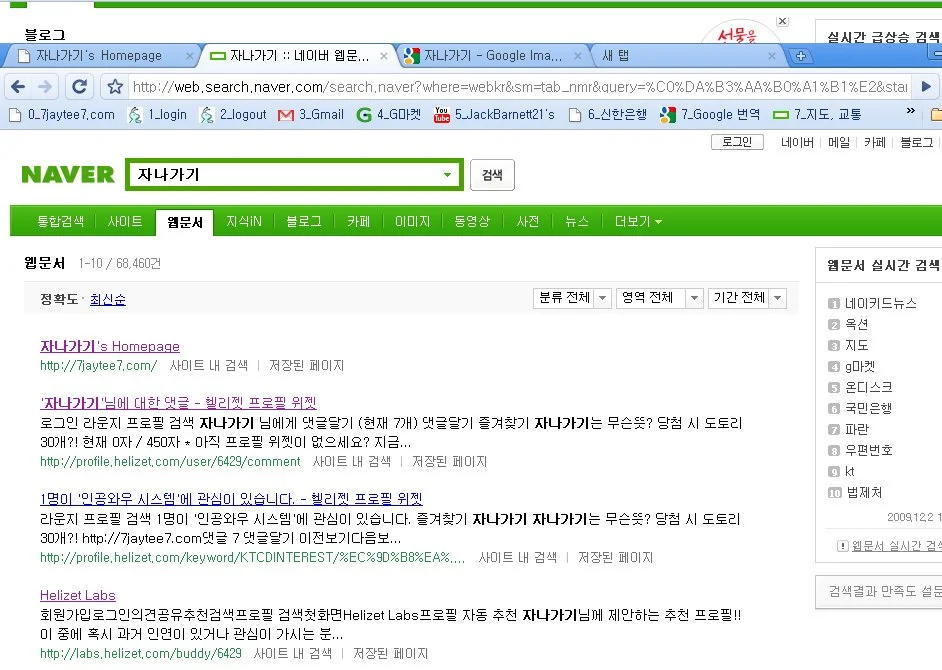Open the 영역 전체 dropdown
The width and height of the screenshot is (942, 670).
pos(660,298)
